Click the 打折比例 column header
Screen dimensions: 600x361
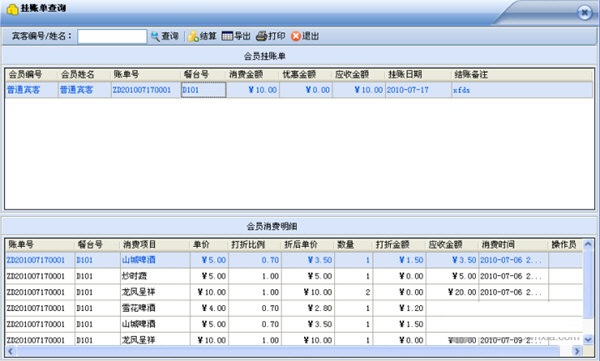pyautogui.click(x=254, y=245)
